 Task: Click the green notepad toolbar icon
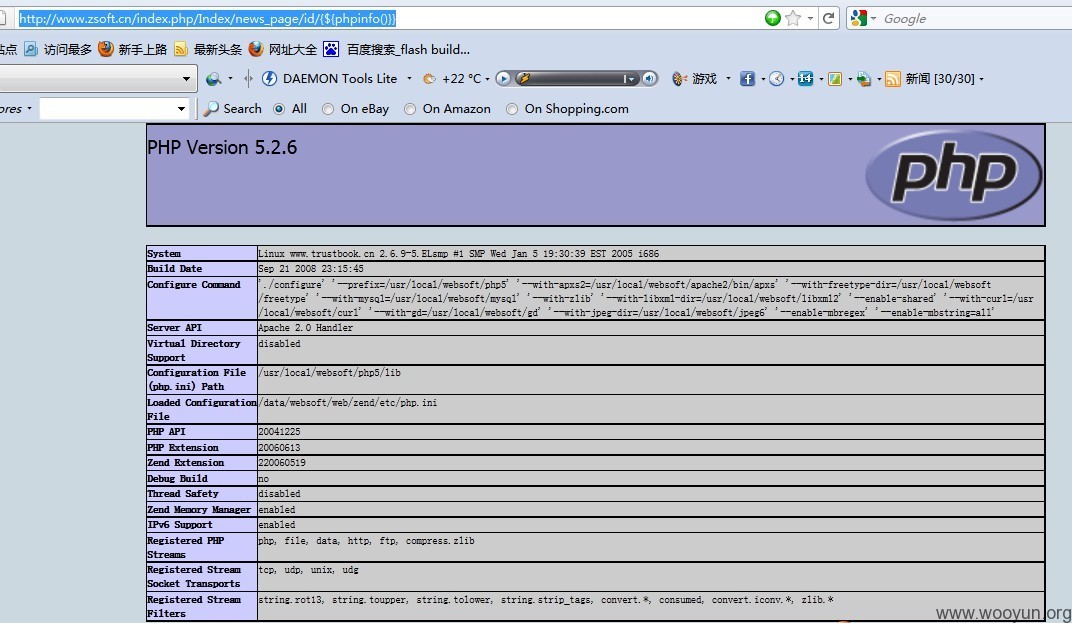(835, 79)
